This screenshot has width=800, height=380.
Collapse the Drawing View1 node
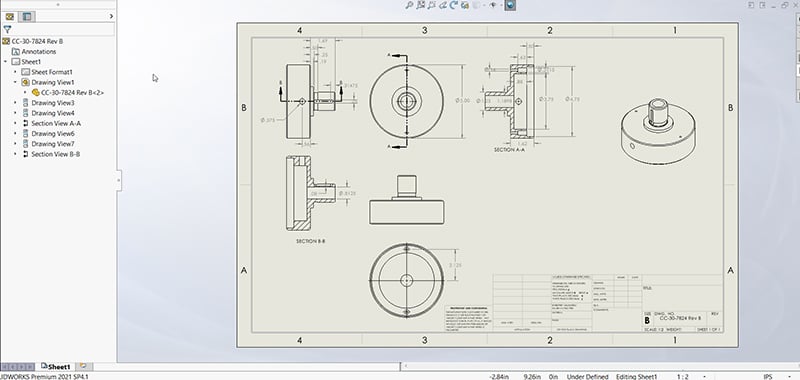coord(15,82)
